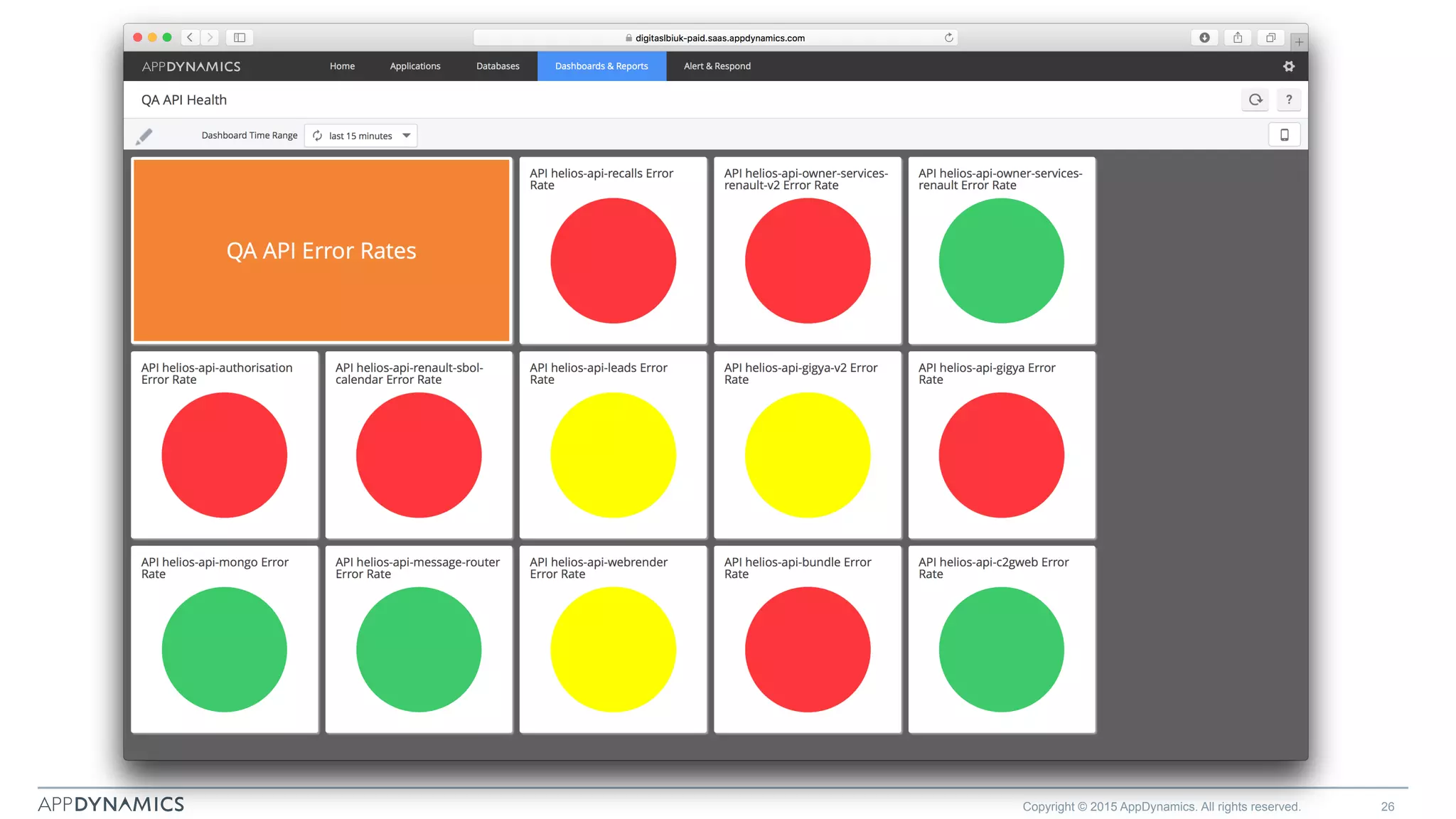Click the Home navigation link
Viewport: 1456px width, 819px height.
pyautogui.click(x=342, y=66)
